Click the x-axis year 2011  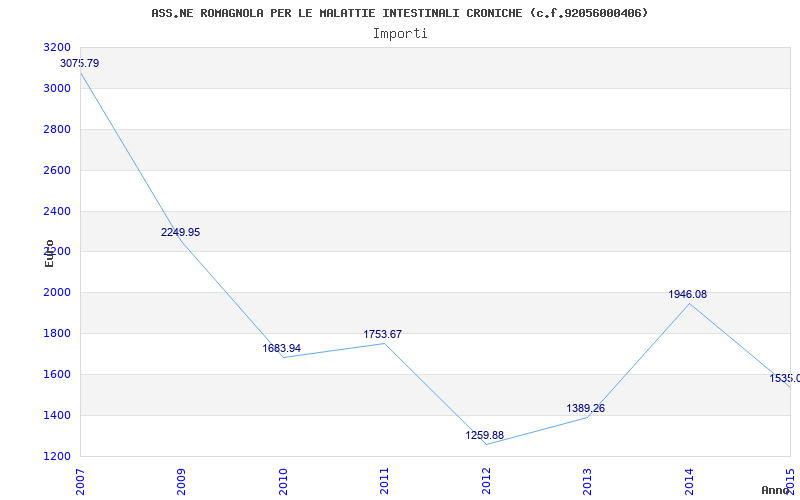[384, 481]
